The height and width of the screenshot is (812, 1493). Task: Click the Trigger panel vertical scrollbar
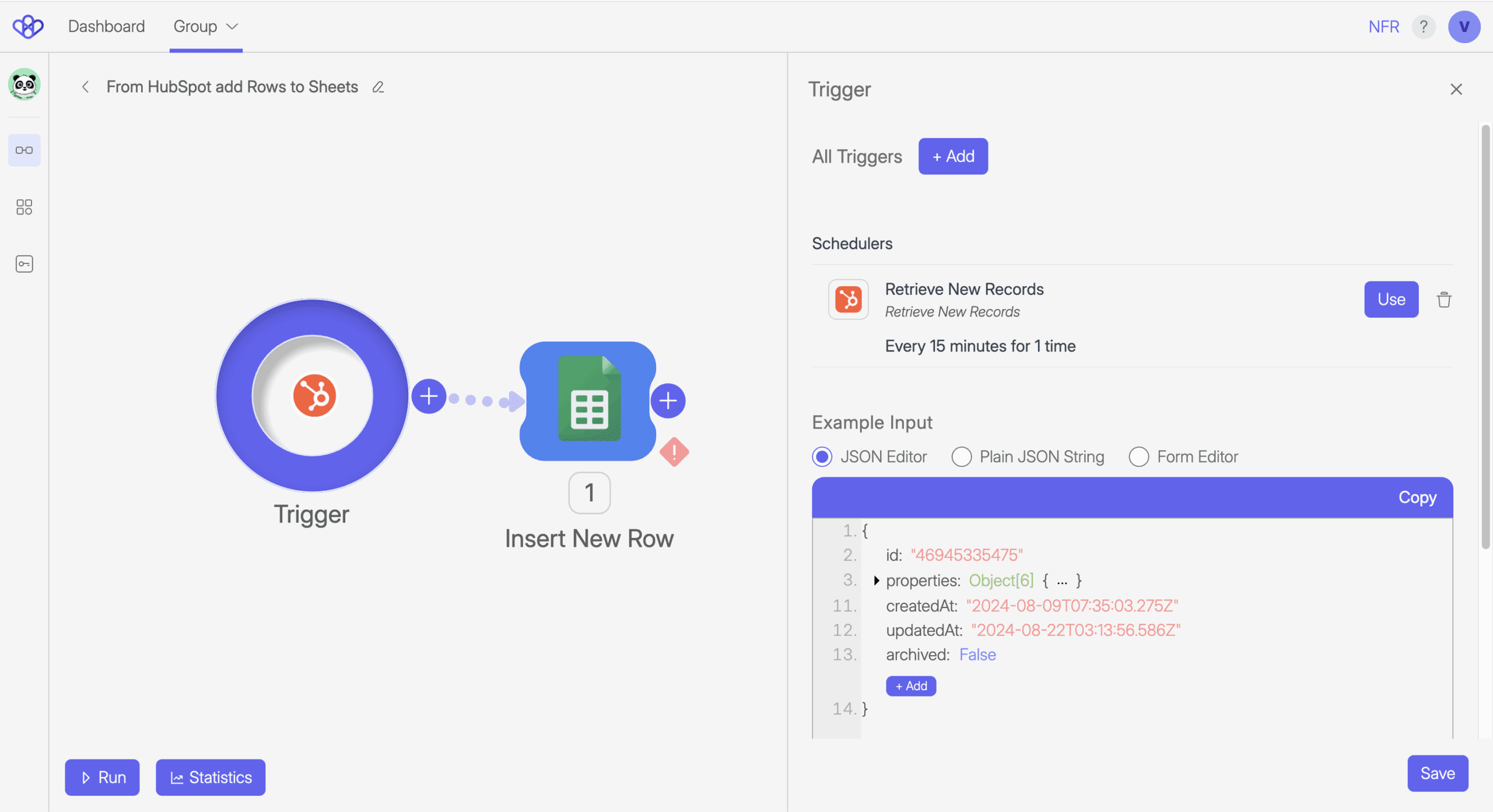[x=1485, y=337]
